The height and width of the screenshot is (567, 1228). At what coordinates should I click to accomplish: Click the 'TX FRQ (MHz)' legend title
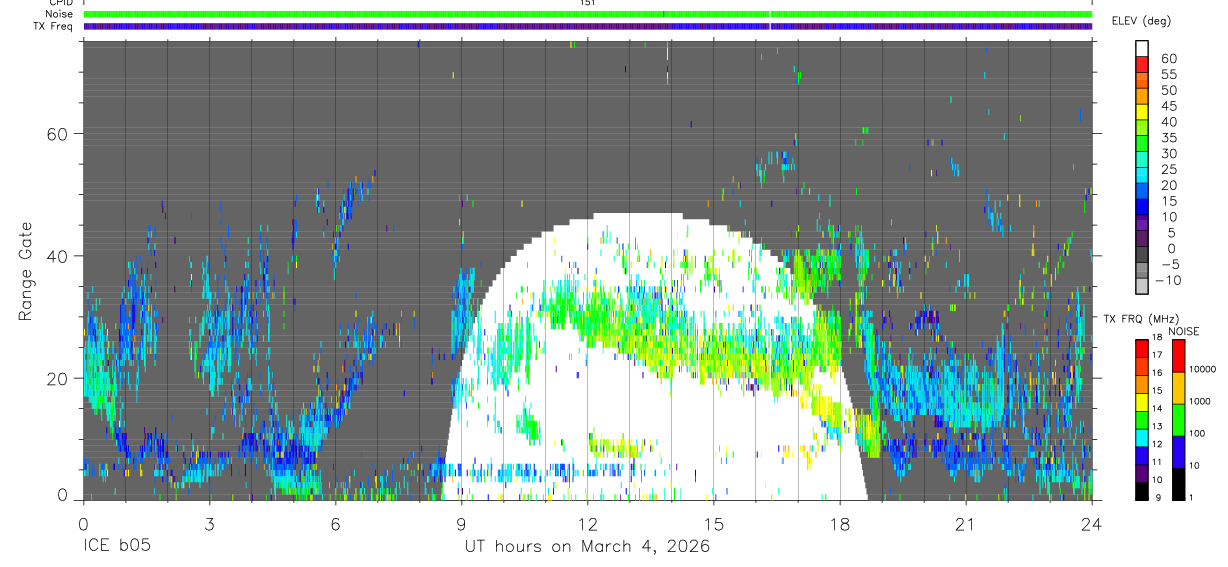pos(1140,319)
